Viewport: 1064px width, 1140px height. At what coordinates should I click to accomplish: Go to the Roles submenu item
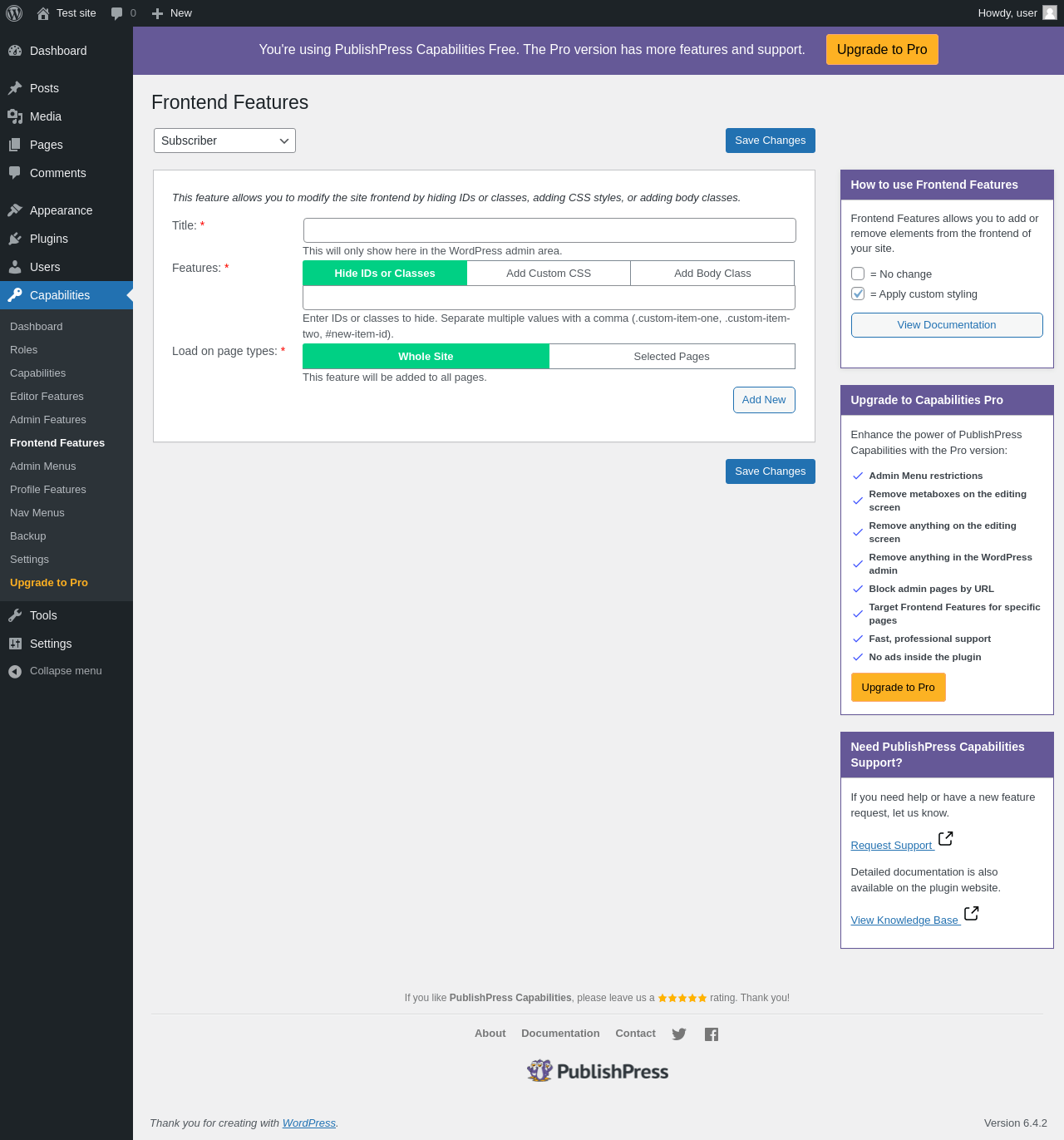click(x=24, y=350)
